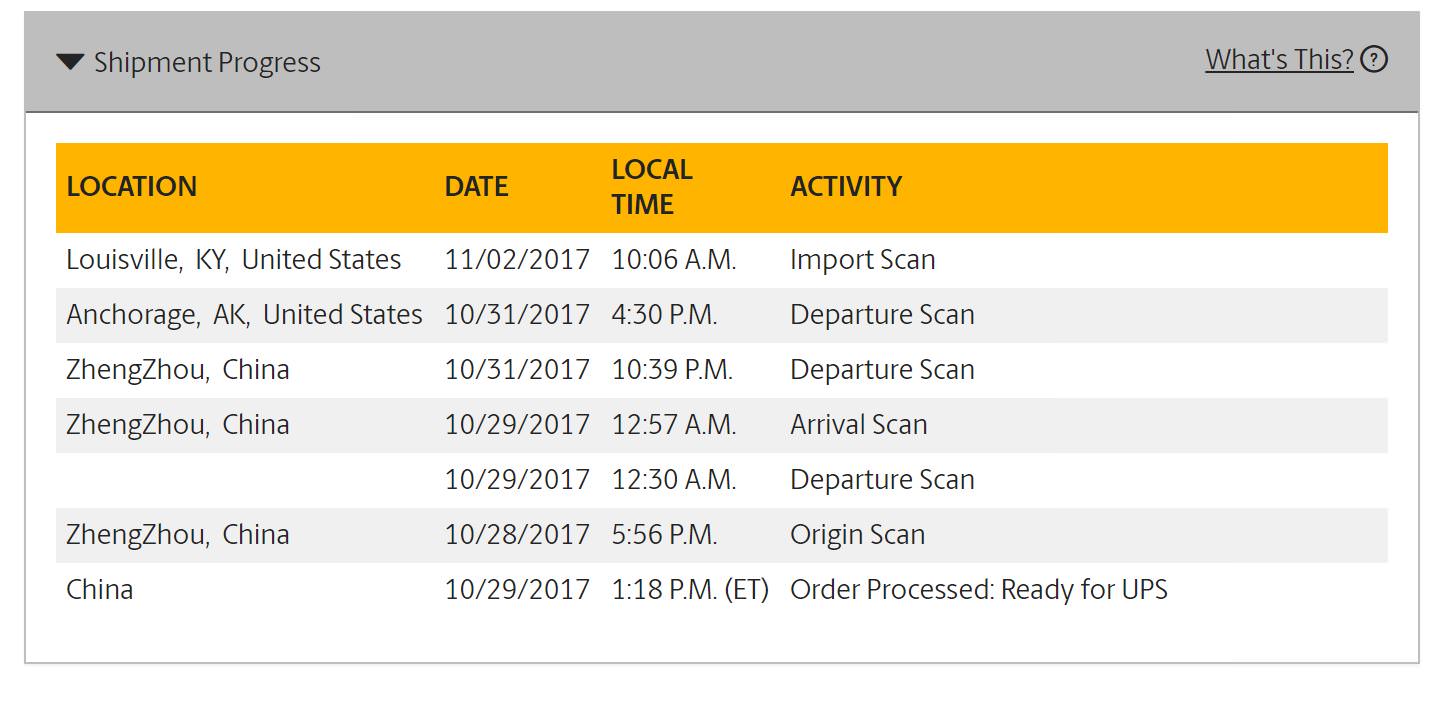This screenshot has width=1432, height=704.
Task: Click the Import Scan activity entry
Action: coord(862,260)
